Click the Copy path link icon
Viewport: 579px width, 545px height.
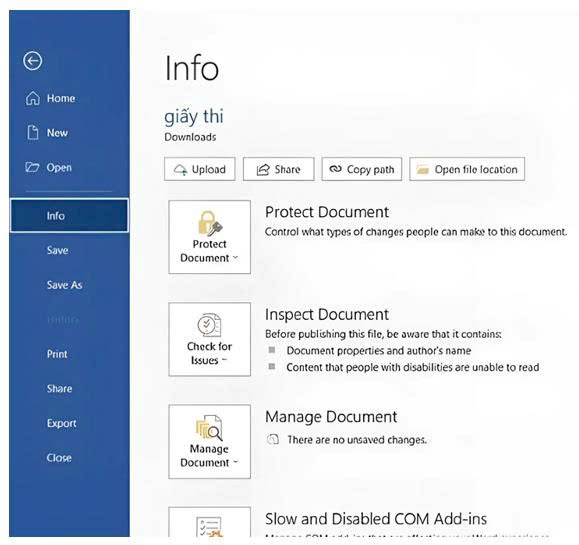[x=335, y=169]
